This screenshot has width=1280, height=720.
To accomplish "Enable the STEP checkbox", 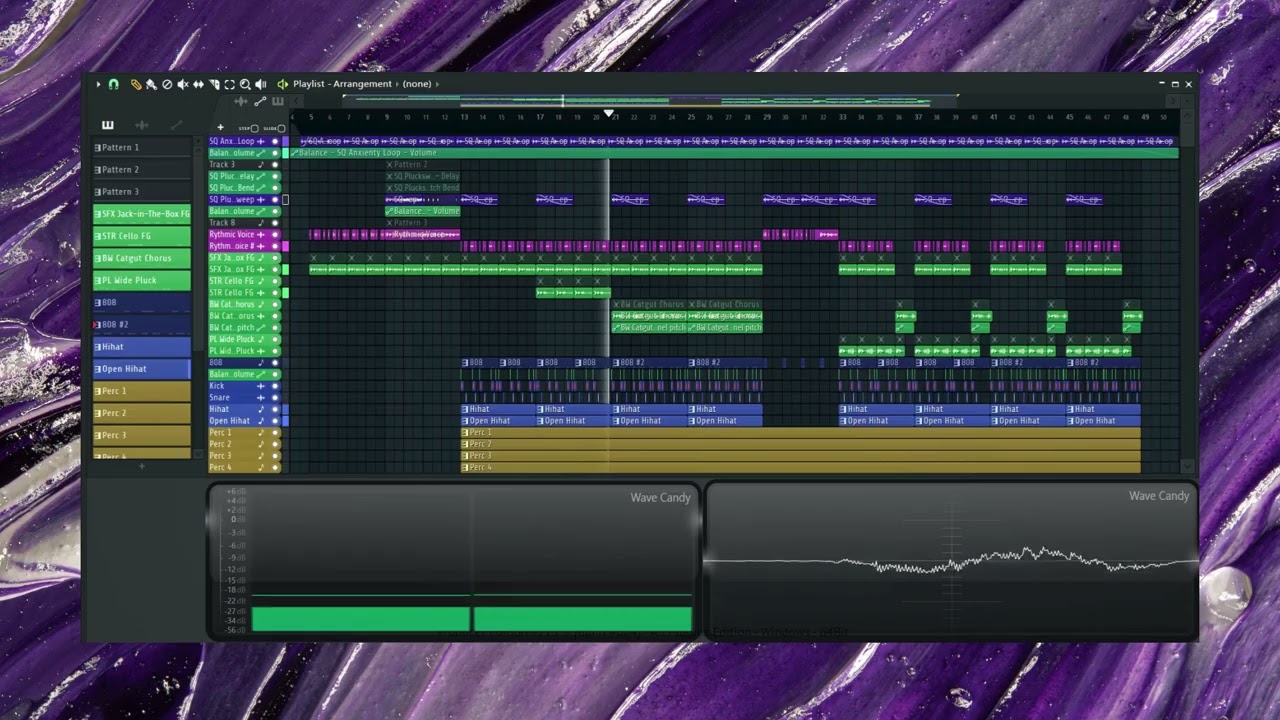I will coord(254,128).
